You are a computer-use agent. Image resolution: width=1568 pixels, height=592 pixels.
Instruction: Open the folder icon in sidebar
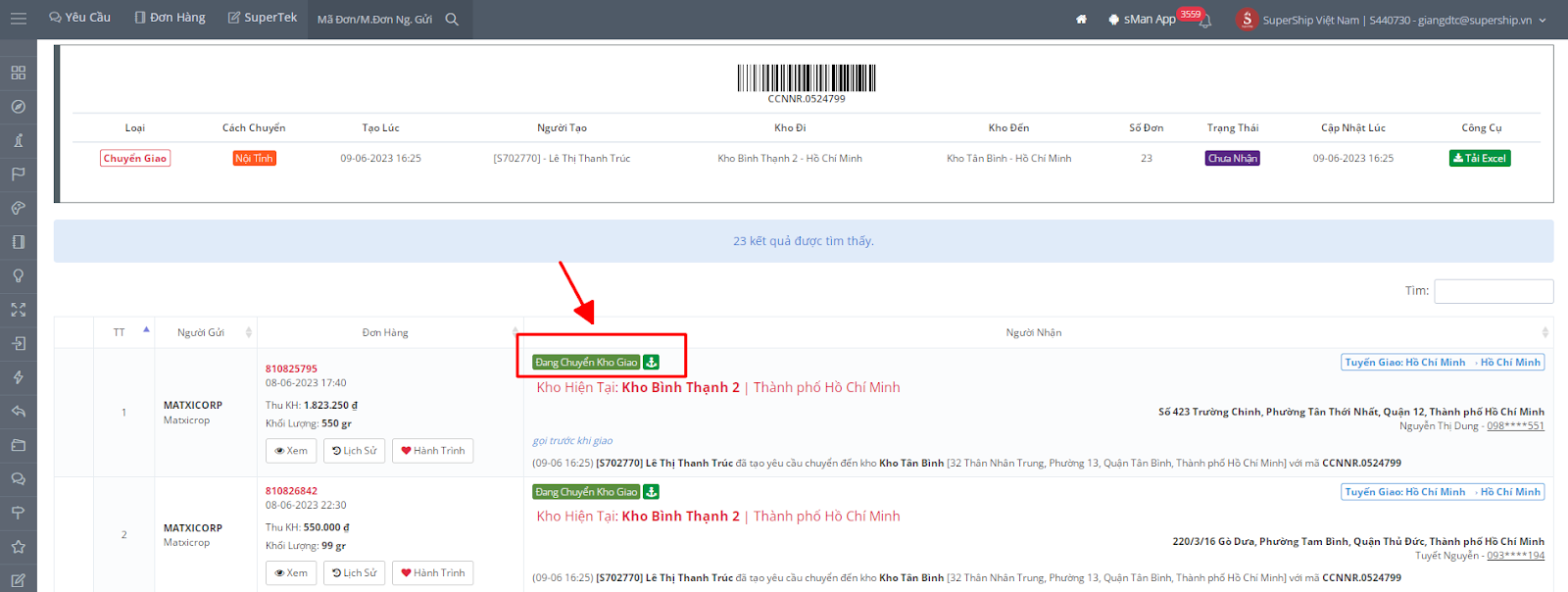click(18, 445)
